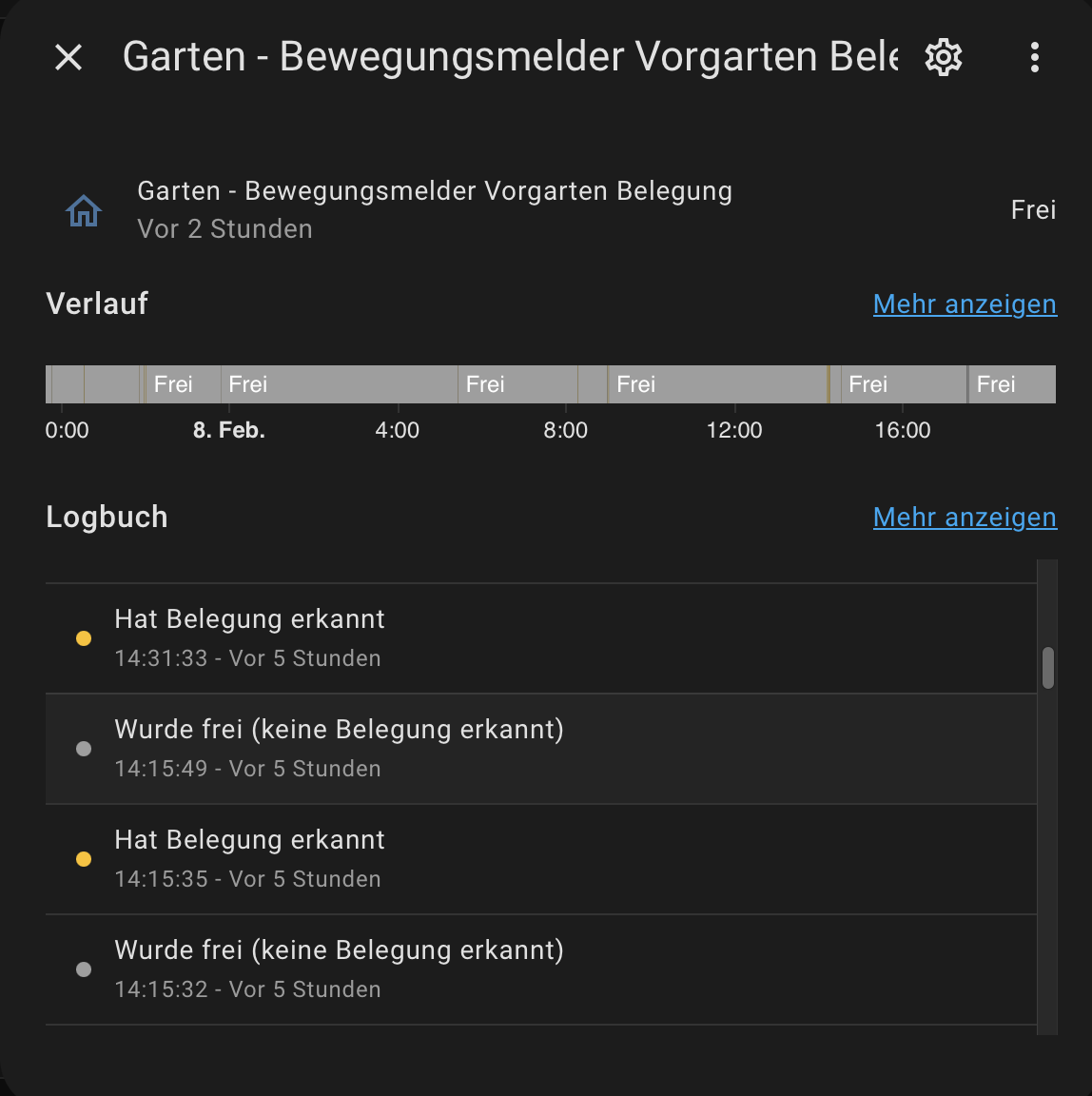Click the logbook scrollbar thumb
Screen dimensions: 1092x1096
[x=1047, y=667]
